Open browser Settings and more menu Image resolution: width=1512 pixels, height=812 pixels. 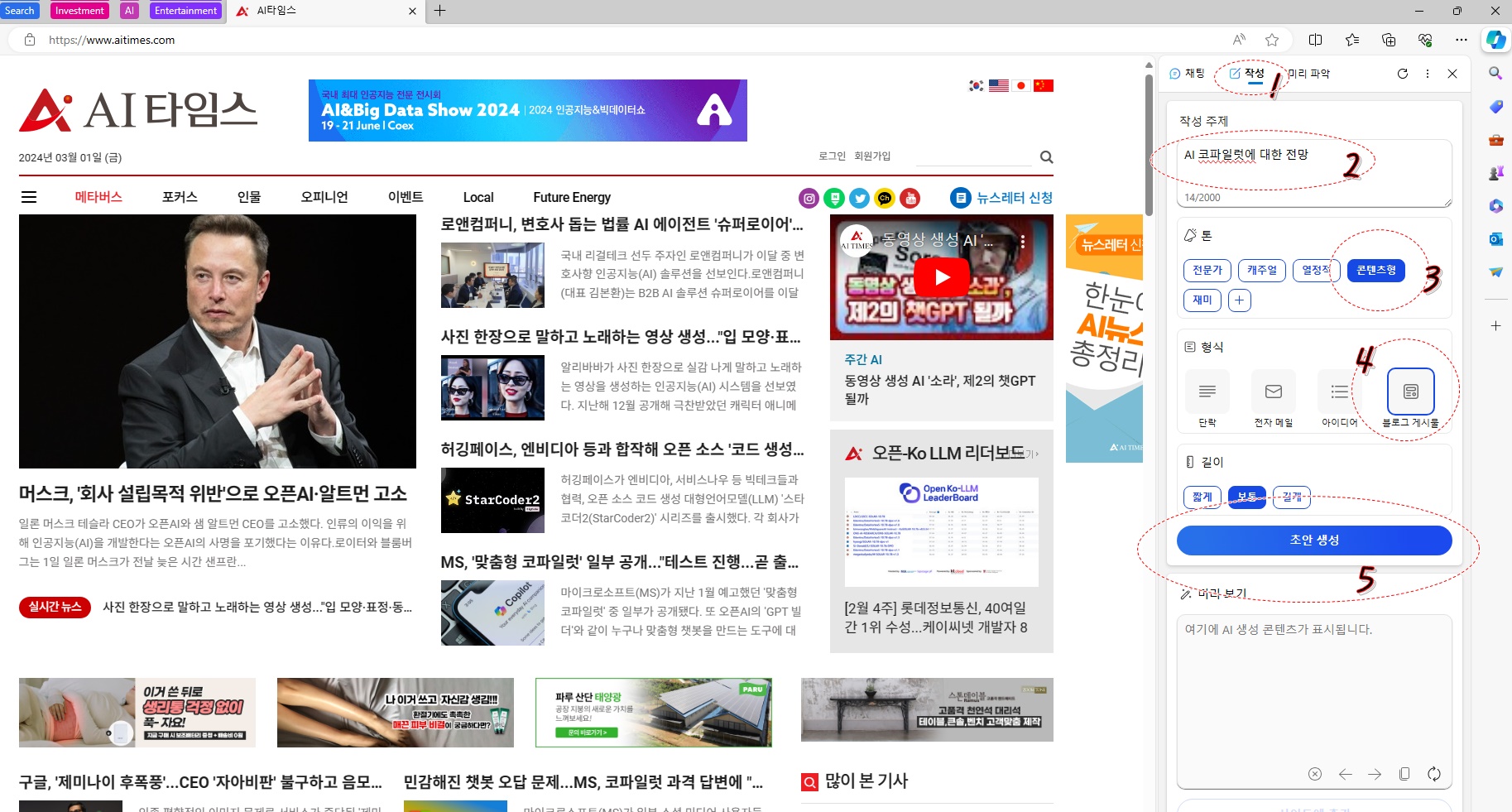1462,40
